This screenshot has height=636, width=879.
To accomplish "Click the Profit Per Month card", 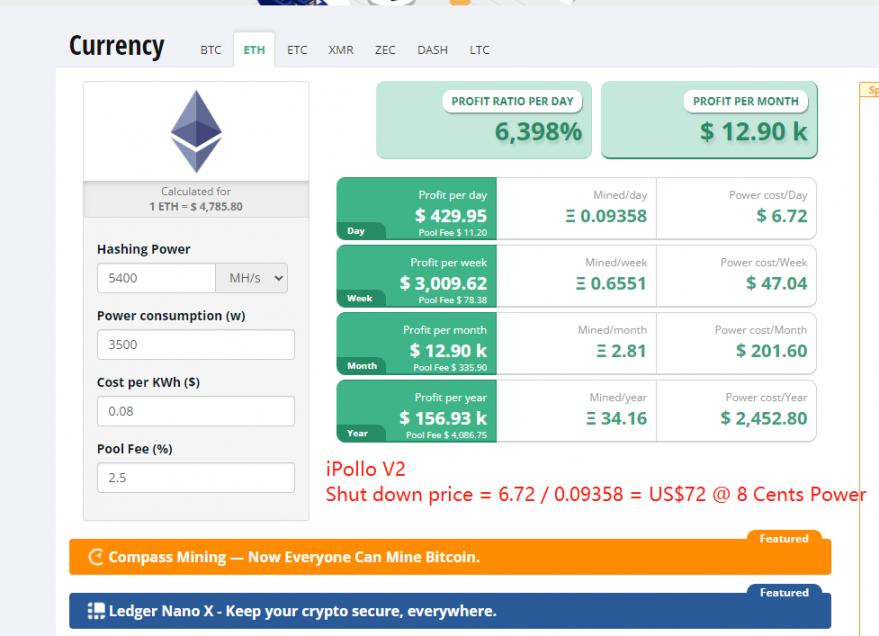I will pos(709,121).
